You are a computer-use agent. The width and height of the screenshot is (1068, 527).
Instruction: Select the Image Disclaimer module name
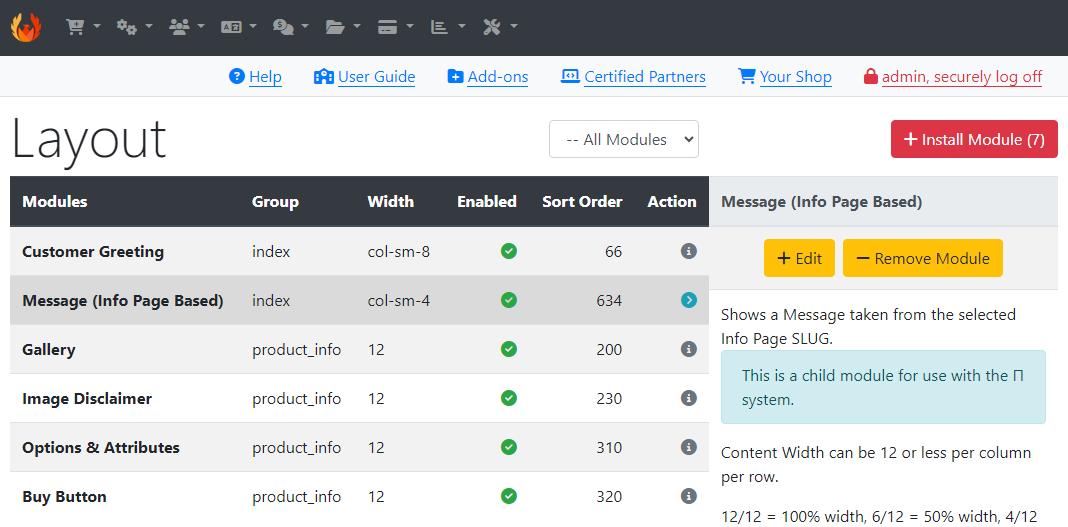pyautogui.click(x=87, y=398)
